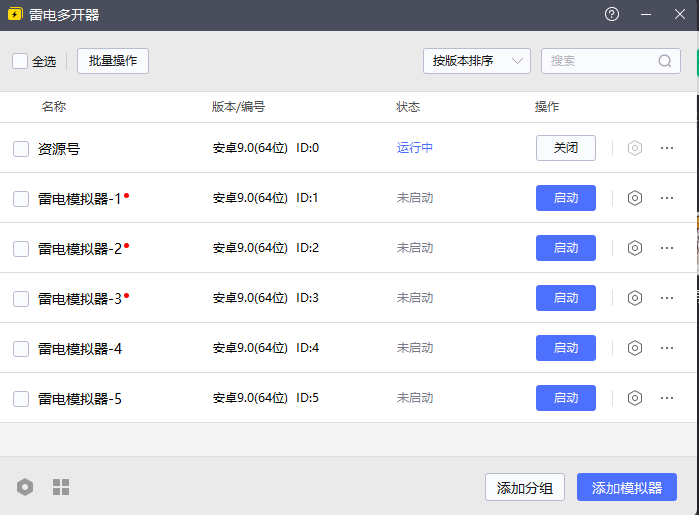This screenshot has width=699, height=515.
Task: Focus the 搜索 search input field
Action: (600, 61)
